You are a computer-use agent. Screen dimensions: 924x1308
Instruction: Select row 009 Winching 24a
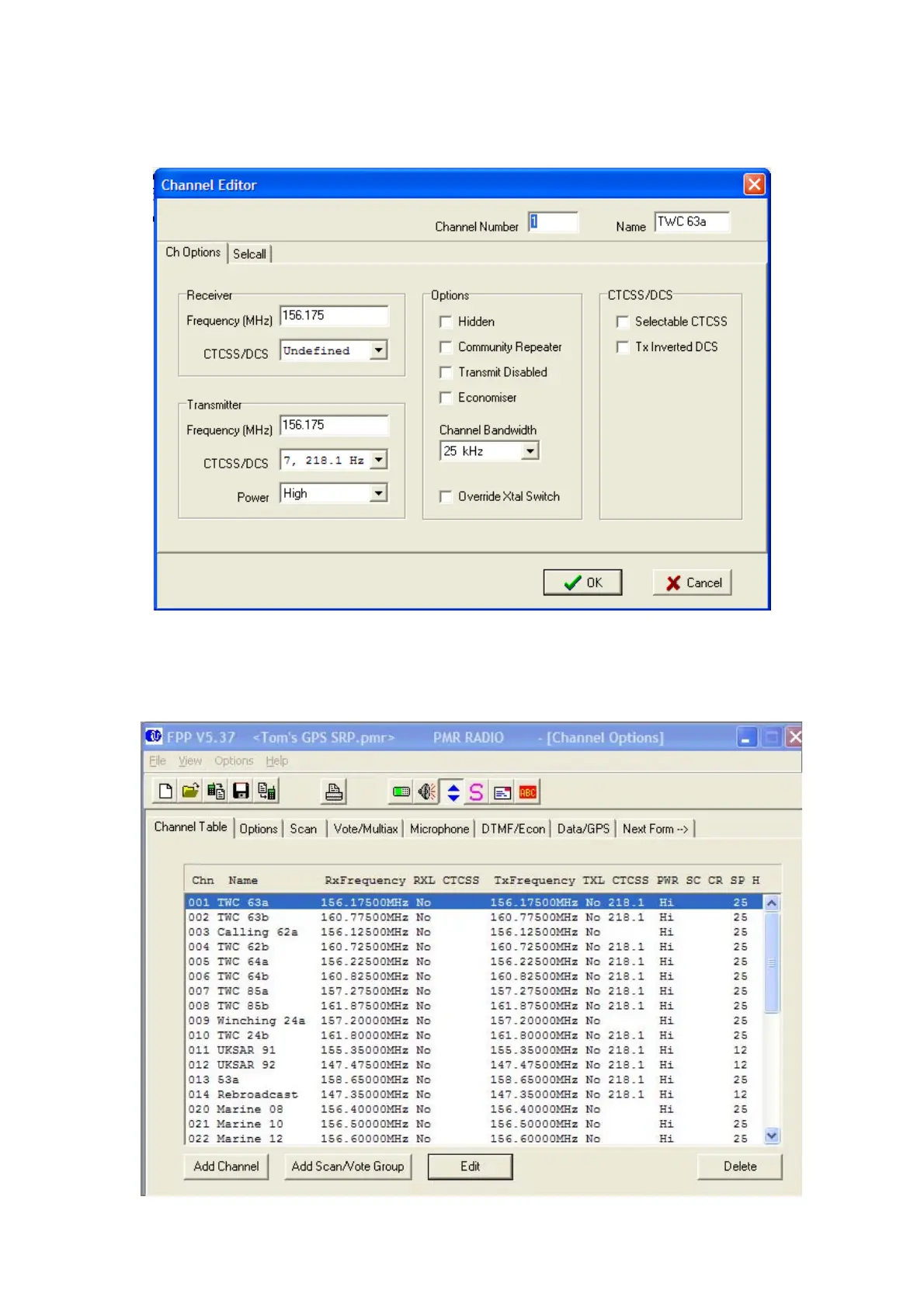click(x=474, y=1021)
